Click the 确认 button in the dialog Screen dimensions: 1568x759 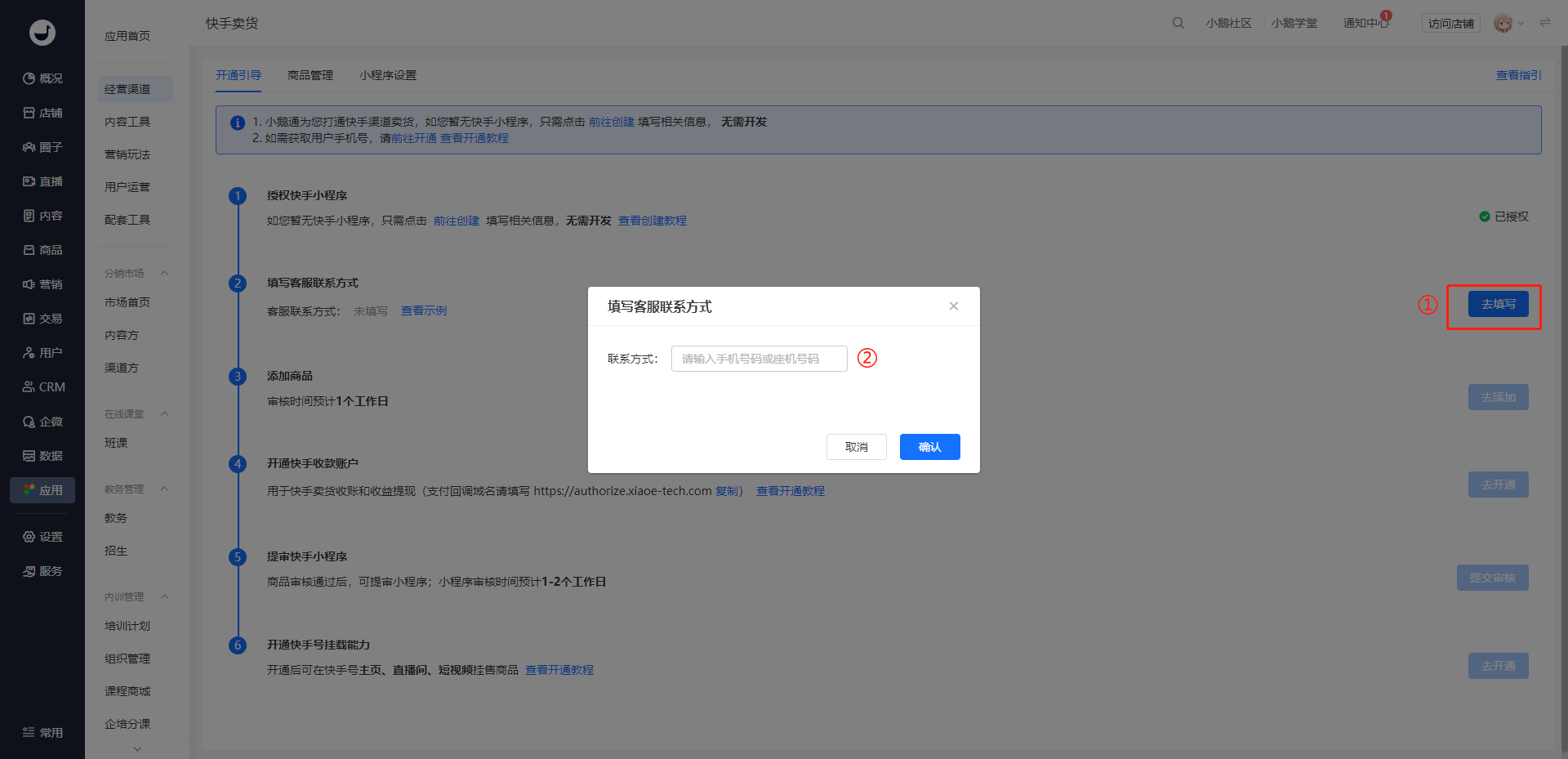click(x=929, y=447)
